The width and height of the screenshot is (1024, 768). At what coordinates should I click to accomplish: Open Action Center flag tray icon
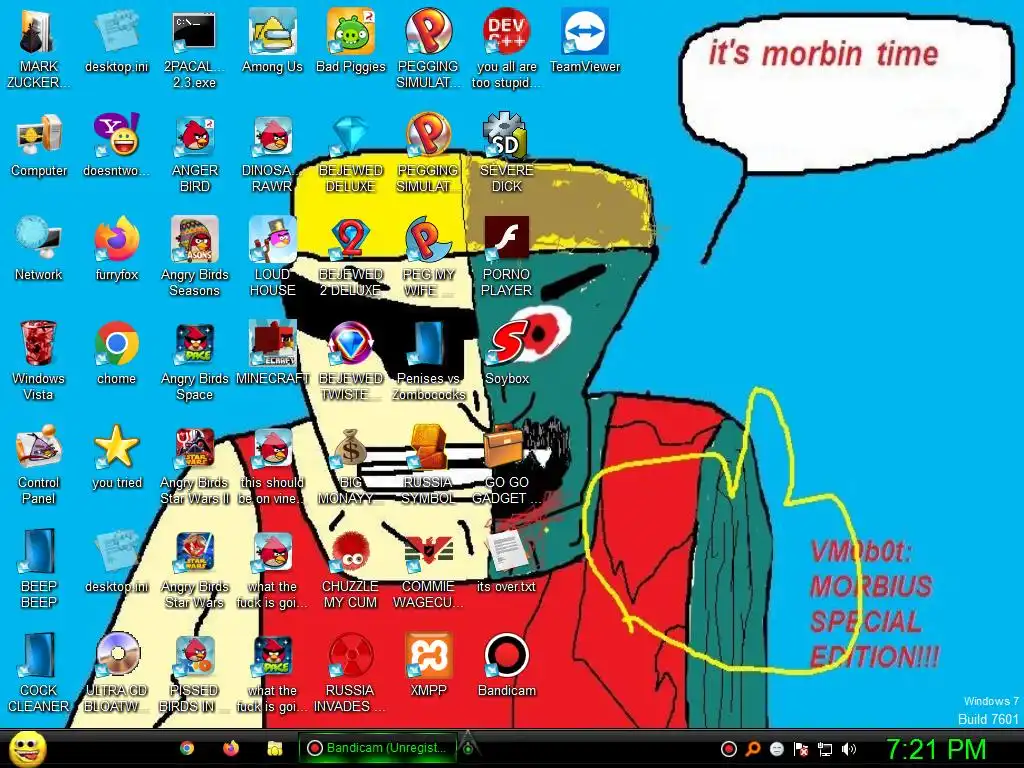pyautogui.click(x=801, y=749)
